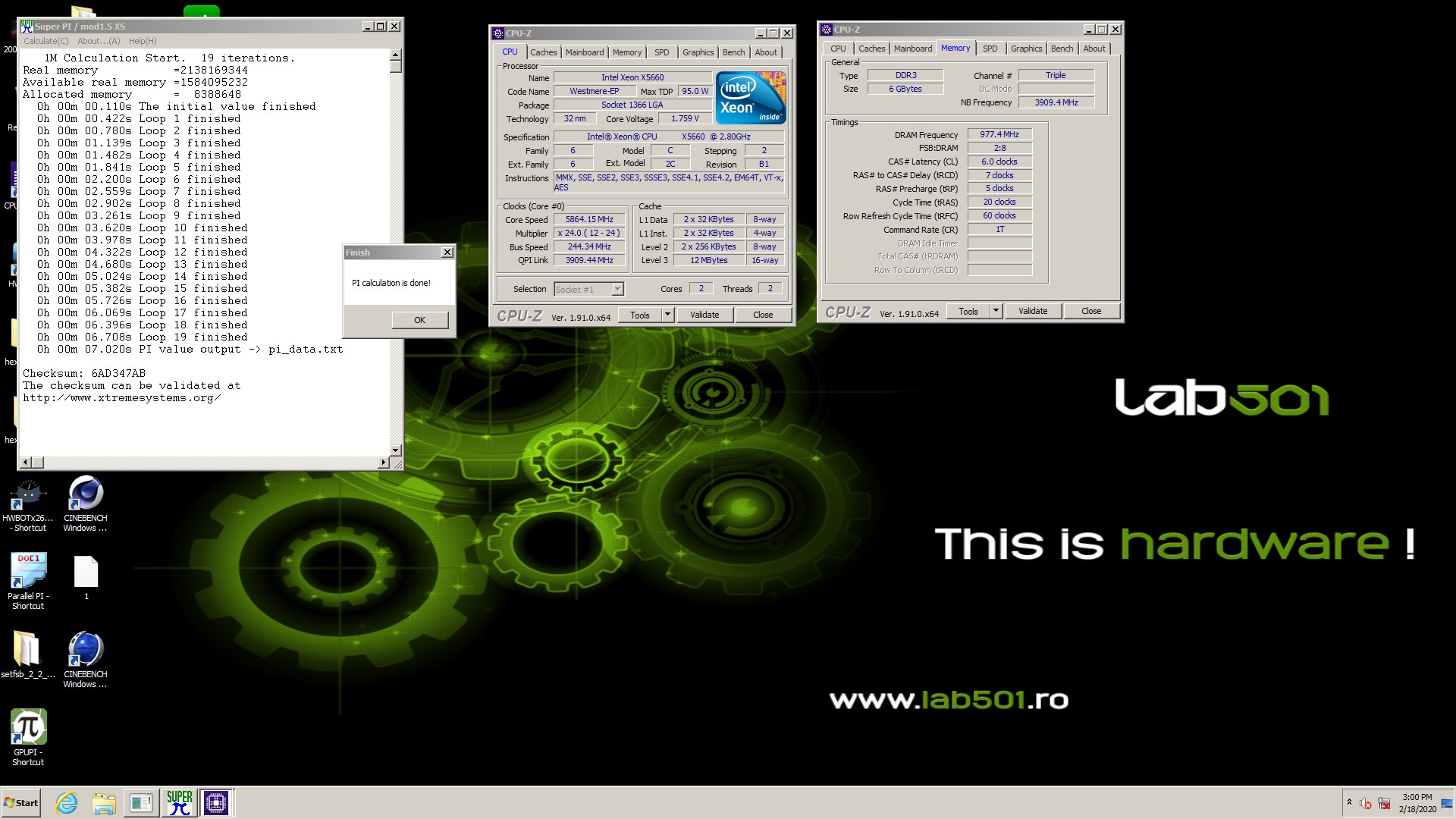Viewport: 1456px width, 819px height.
Task: Select the CPU-Z taskbar button
Action: coord(216,803)
